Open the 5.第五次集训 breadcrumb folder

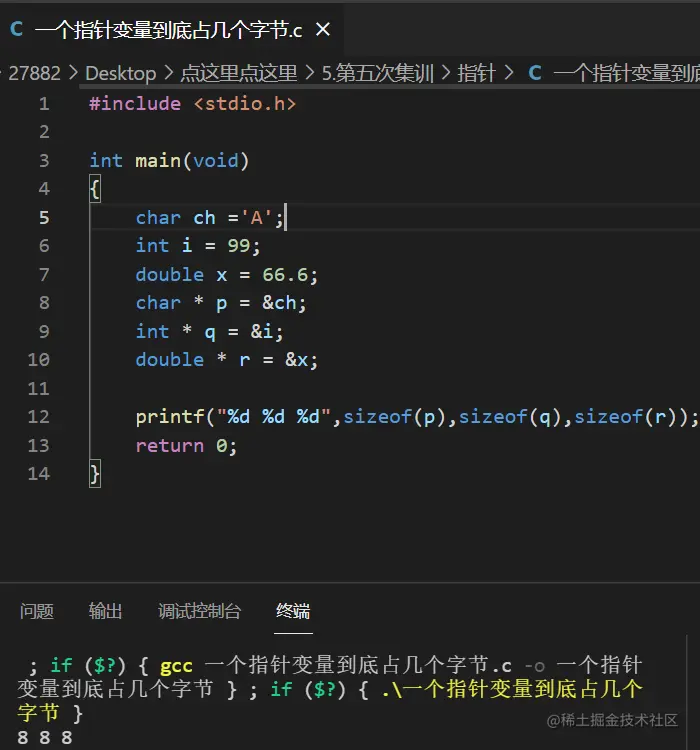[378, 74]
